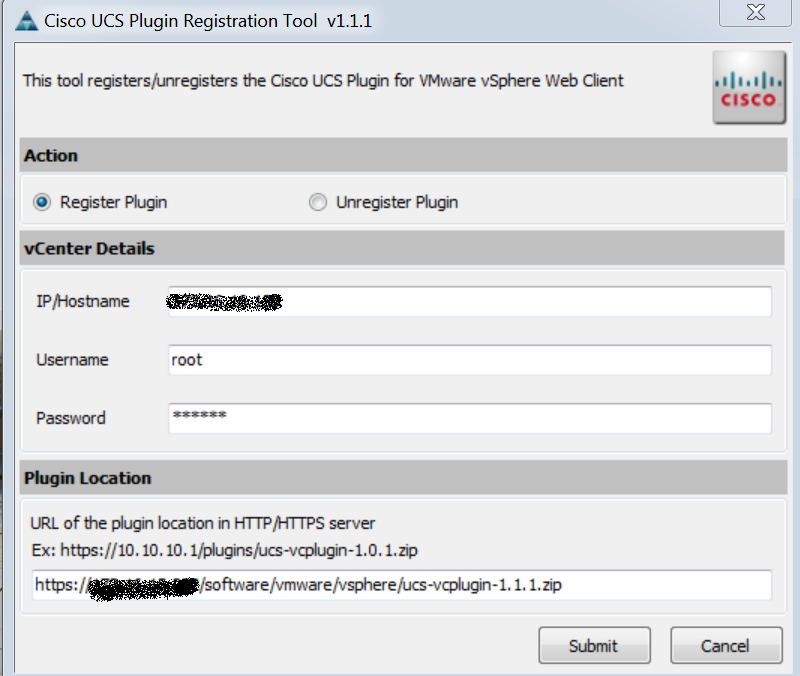
Task: Click the IP/Hostname input field
Action: click(x=469, y=302)
